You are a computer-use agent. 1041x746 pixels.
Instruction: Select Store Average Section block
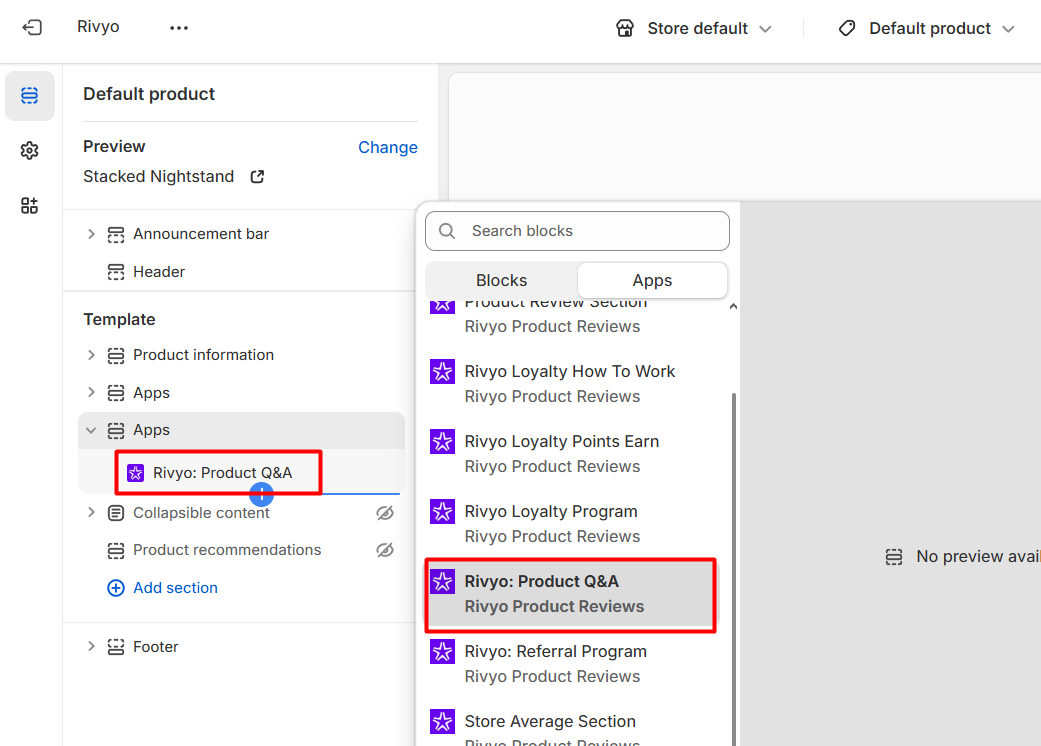571,727
